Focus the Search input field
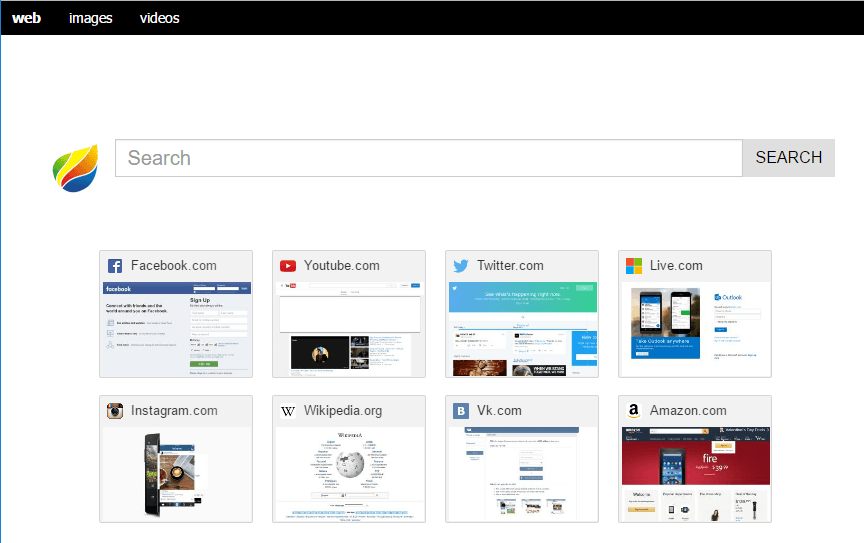The width and height of the screenshot is (864, 543). (x=429, y=158)
